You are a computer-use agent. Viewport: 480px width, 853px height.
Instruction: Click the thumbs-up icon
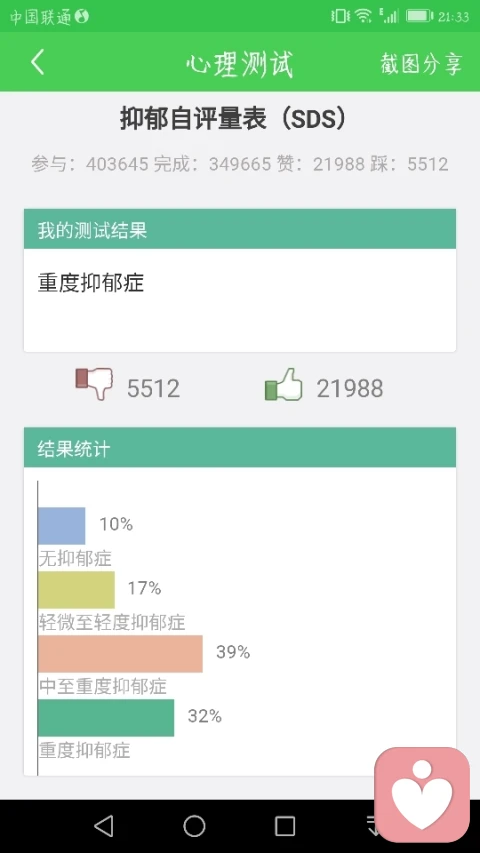coord(284,385)
